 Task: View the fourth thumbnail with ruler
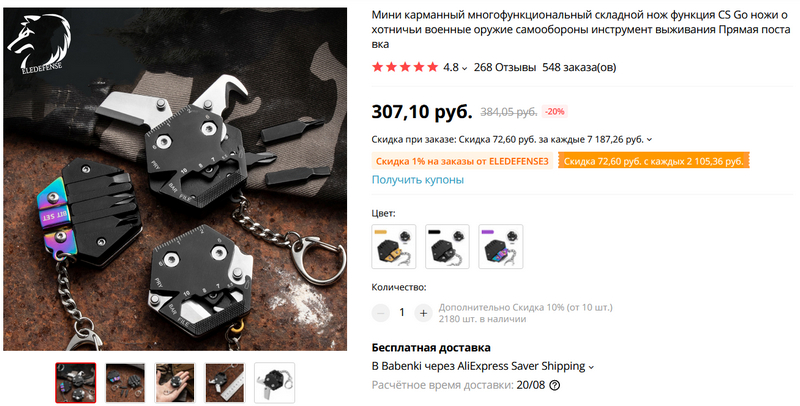tap(224, 383)
